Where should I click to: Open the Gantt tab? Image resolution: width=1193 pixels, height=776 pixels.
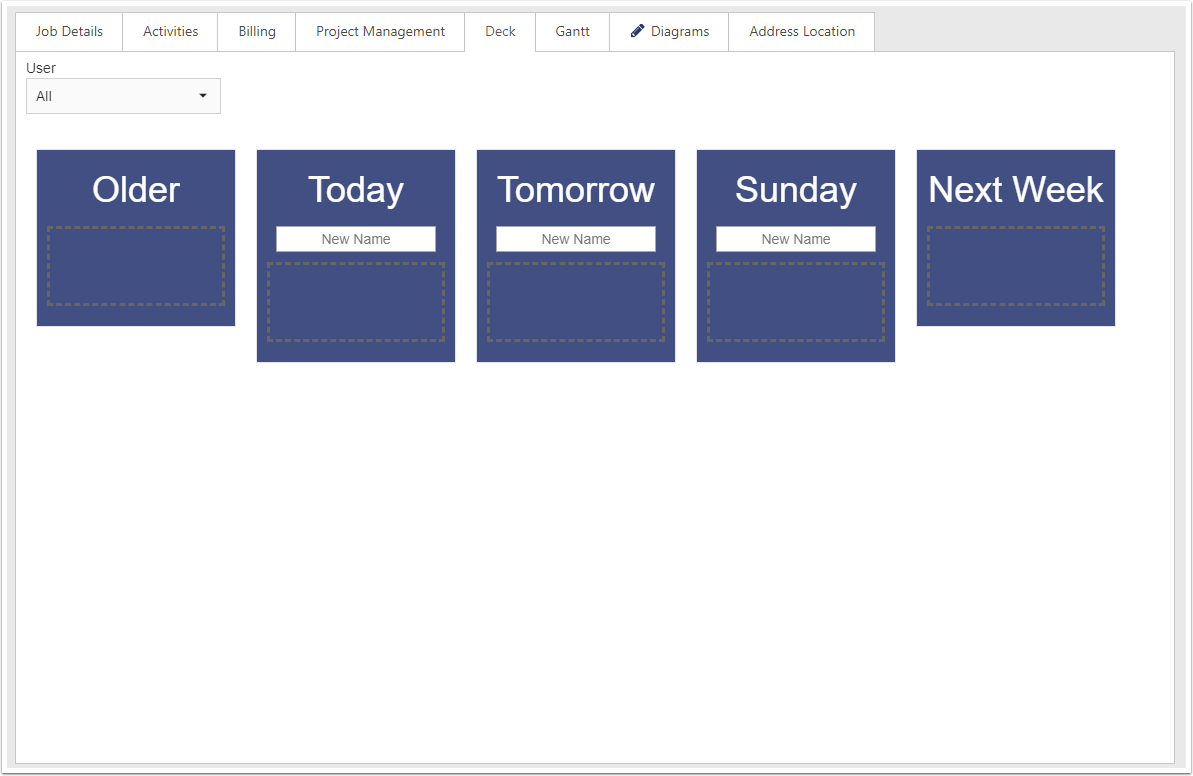click(x=572, y=32)
